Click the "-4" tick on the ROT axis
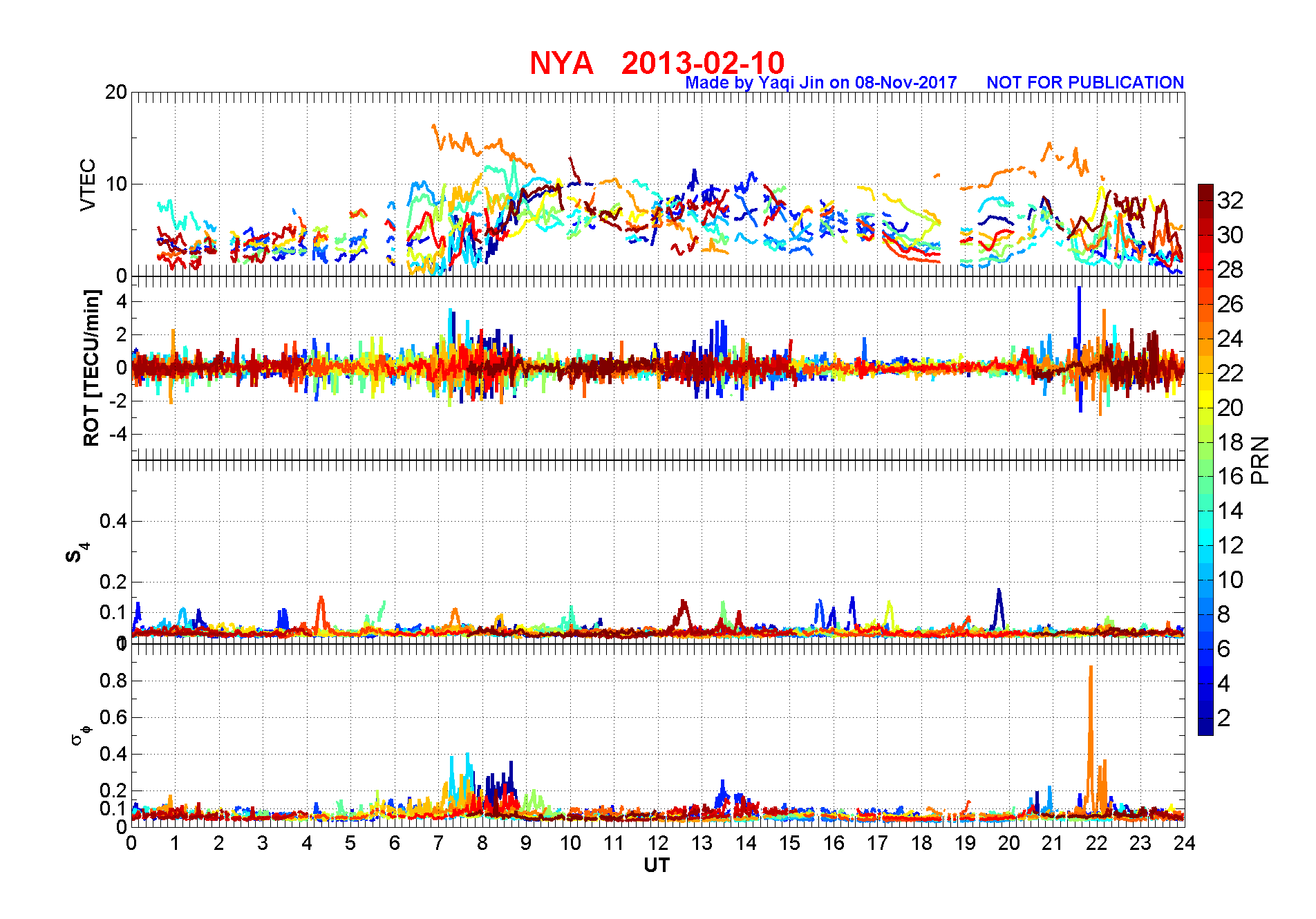Screen dimensions: 1316x919 click(117, 434)
